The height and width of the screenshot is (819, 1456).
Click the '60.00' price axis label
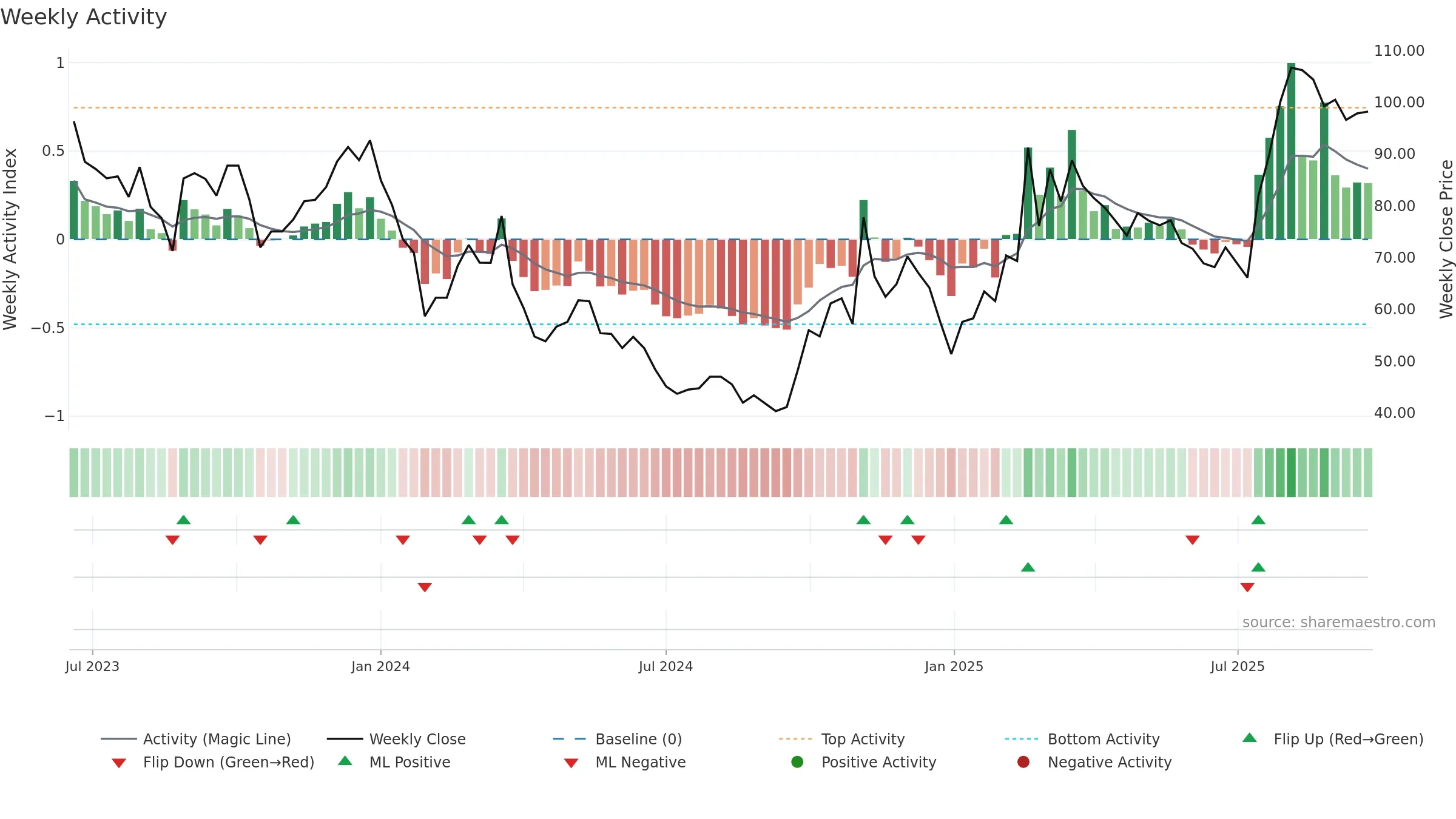pos(1395,309)
